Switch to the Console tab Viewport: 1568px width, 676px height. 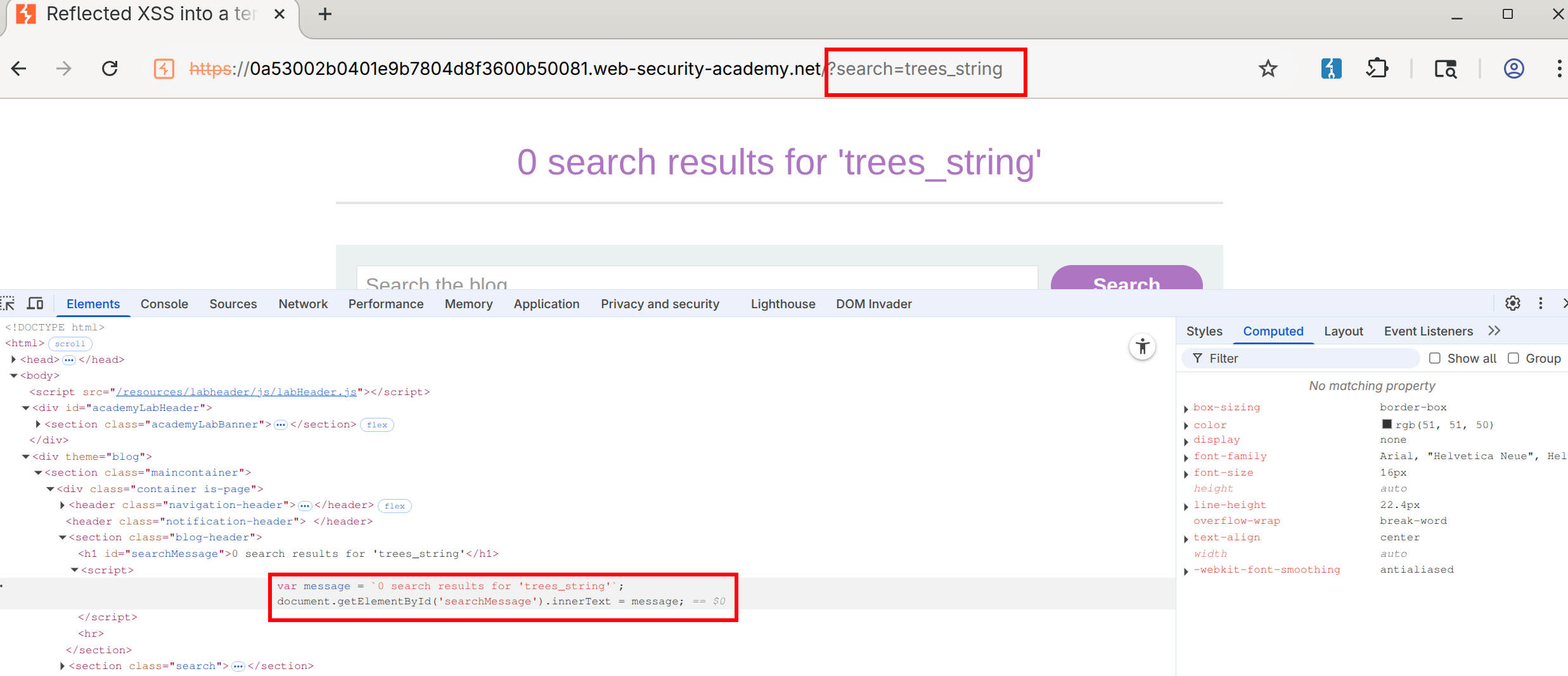164,304
